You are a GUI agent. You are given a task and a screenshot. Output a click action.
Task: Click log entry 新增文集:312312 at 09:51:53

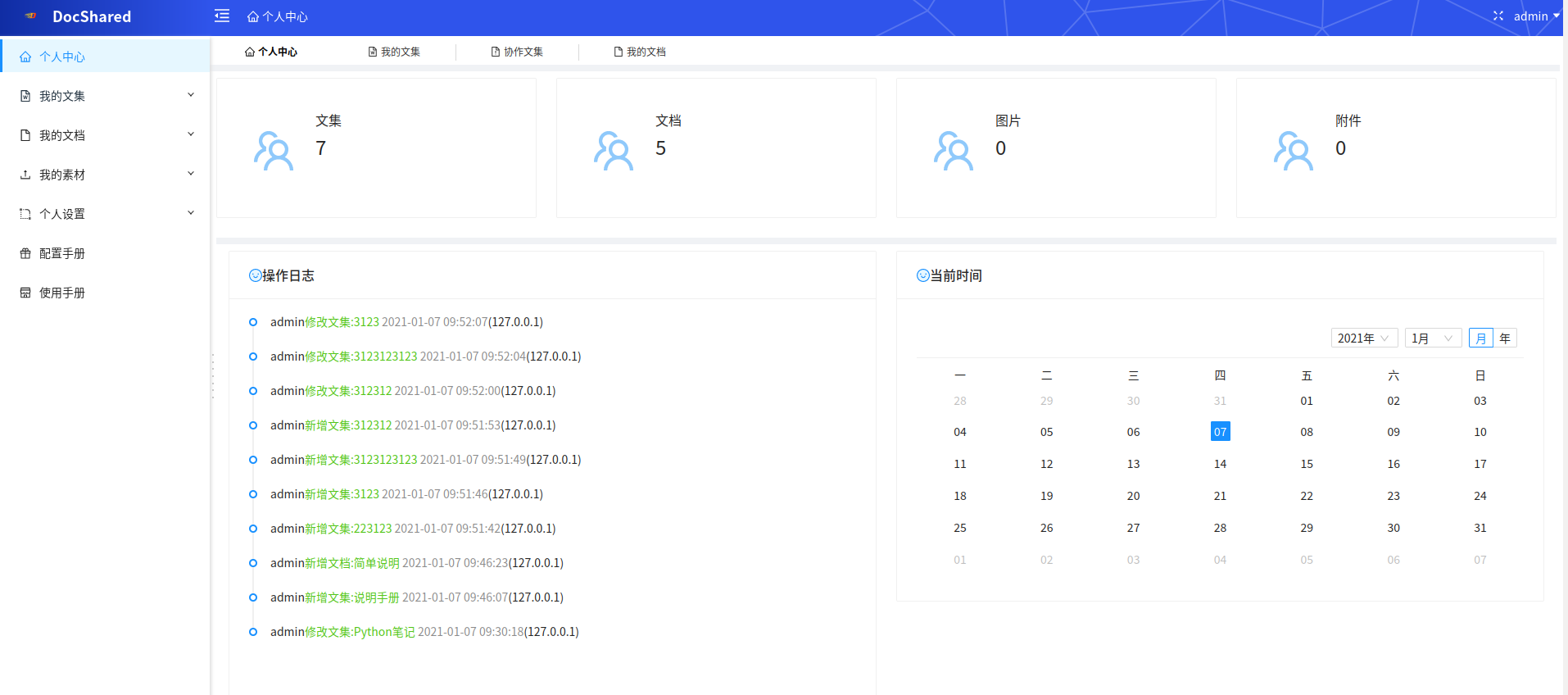[413, 425]
